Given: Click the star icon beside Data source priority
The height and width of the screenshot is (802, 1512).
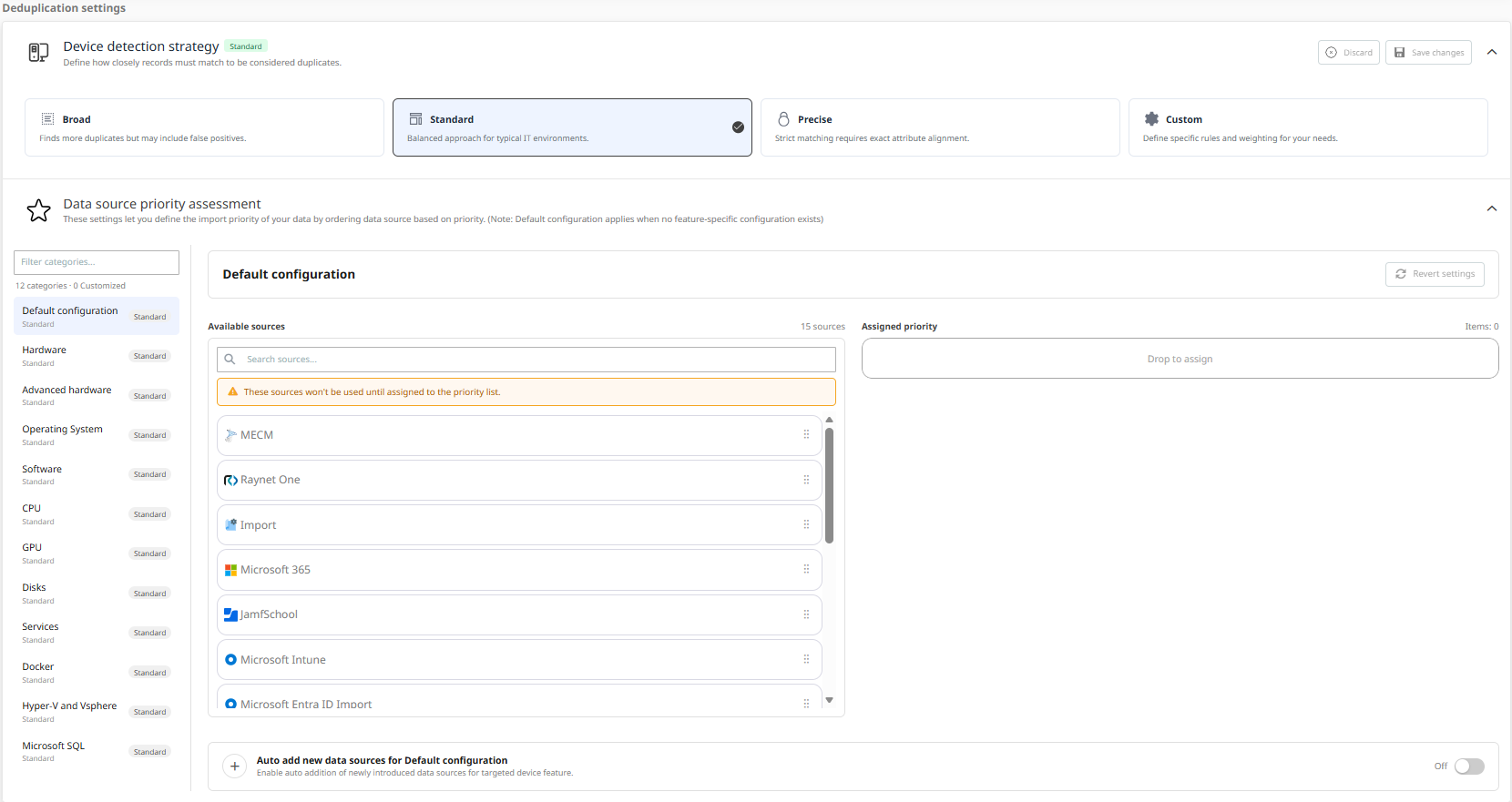Looking at the screenshot, I should 38,210.
